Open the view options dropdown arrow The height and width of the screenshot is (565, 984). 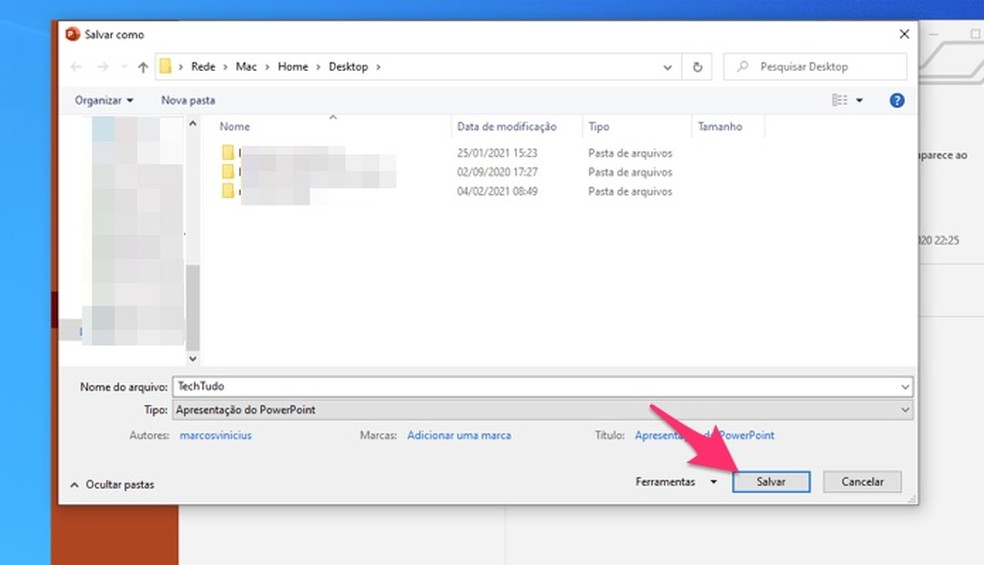coord(859,100)
